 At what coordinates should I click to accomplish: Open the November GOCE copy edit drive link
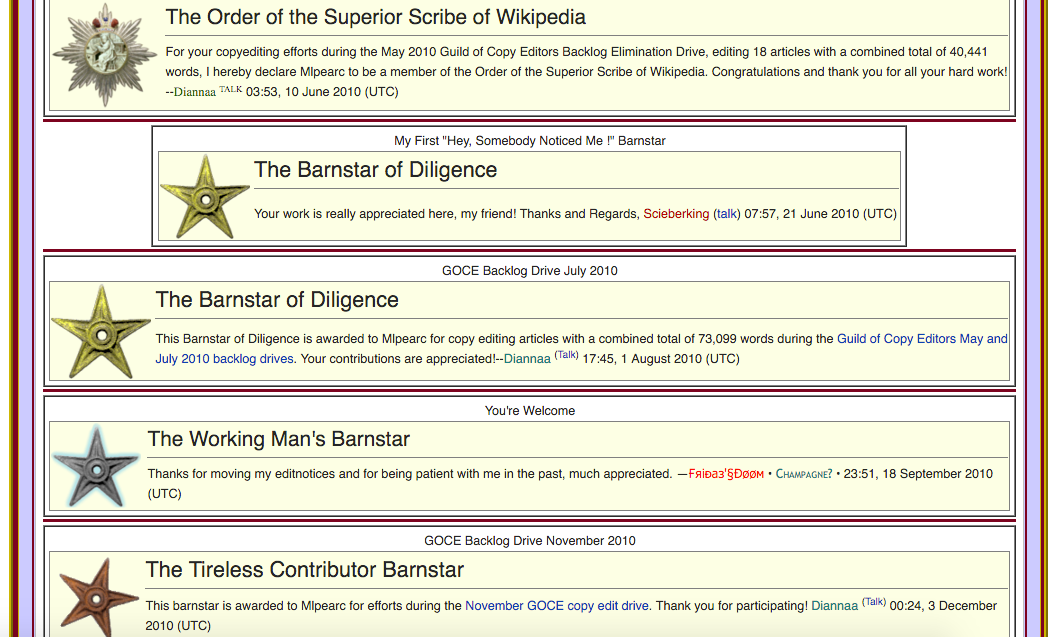(x=557, y=605)
